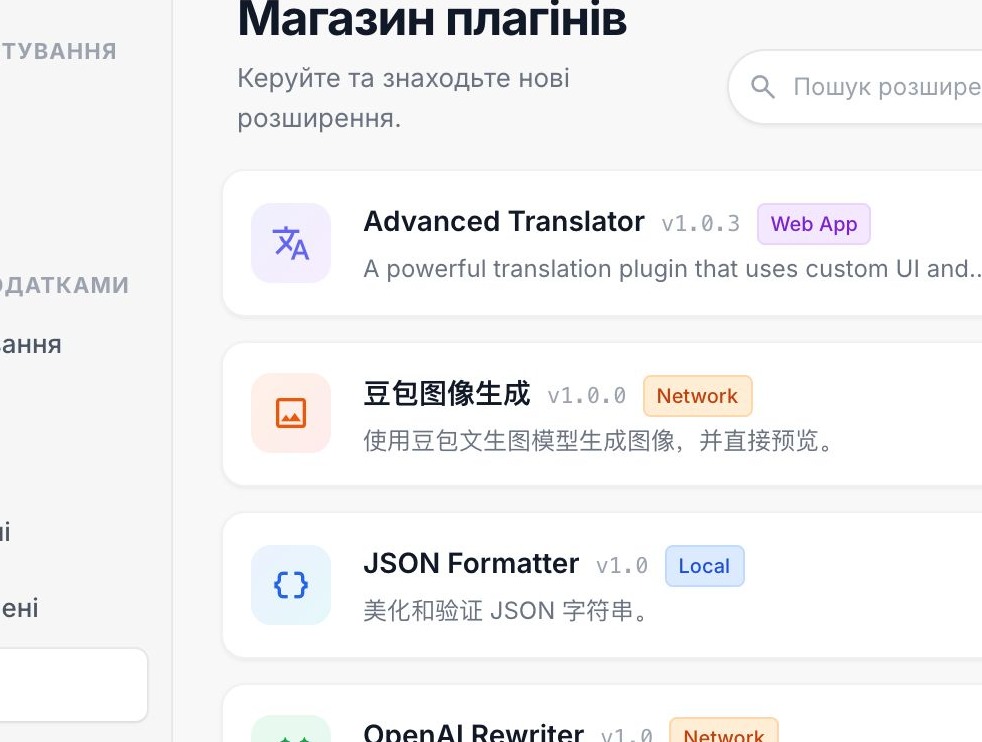Click the Network badge on OpenAI Rewriter
This screenshot has height=742, width=982.
click(x=724, y=731)
